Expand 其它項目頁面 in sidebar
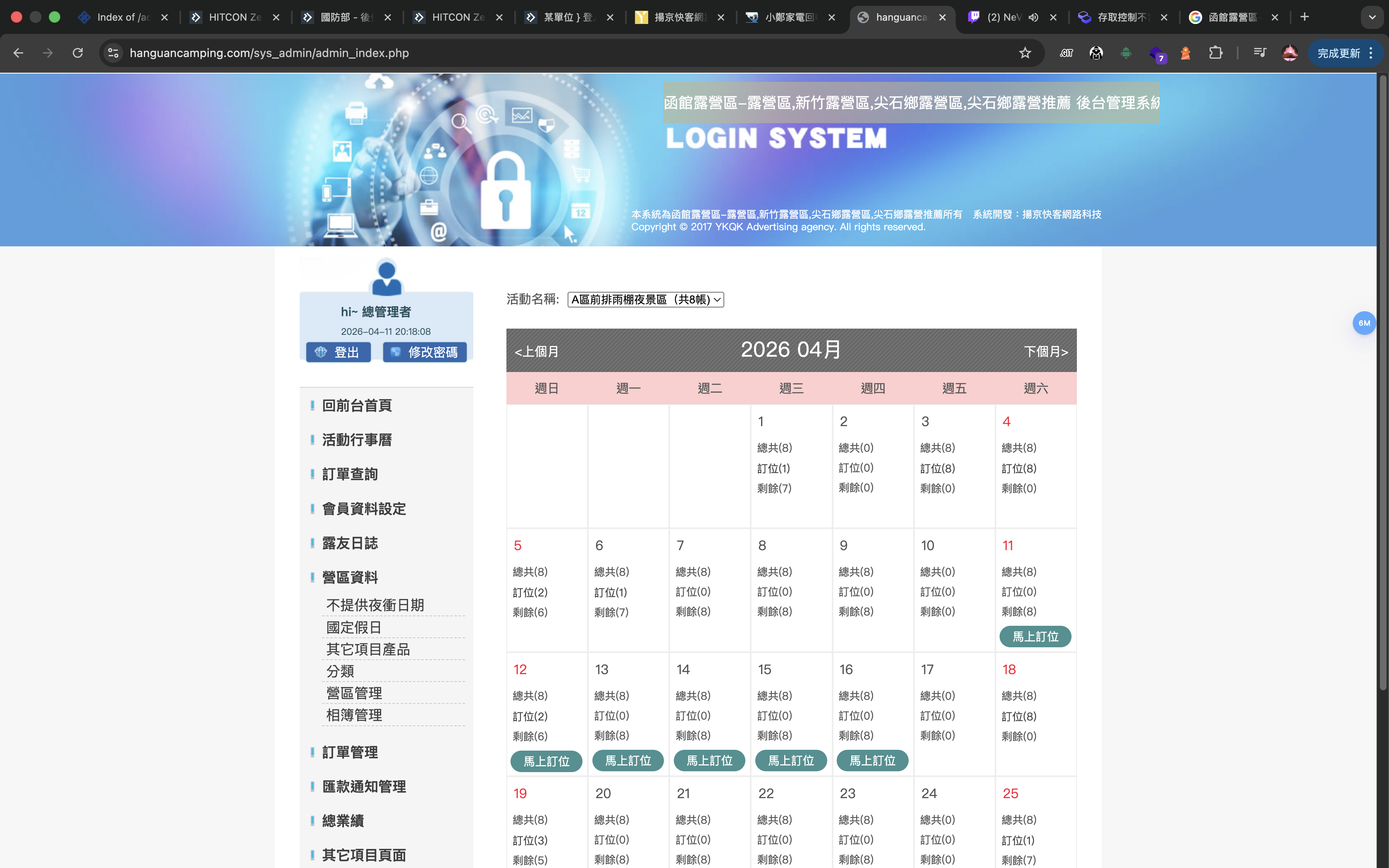This screenshot has width=1389, height=868. point(364,855)
